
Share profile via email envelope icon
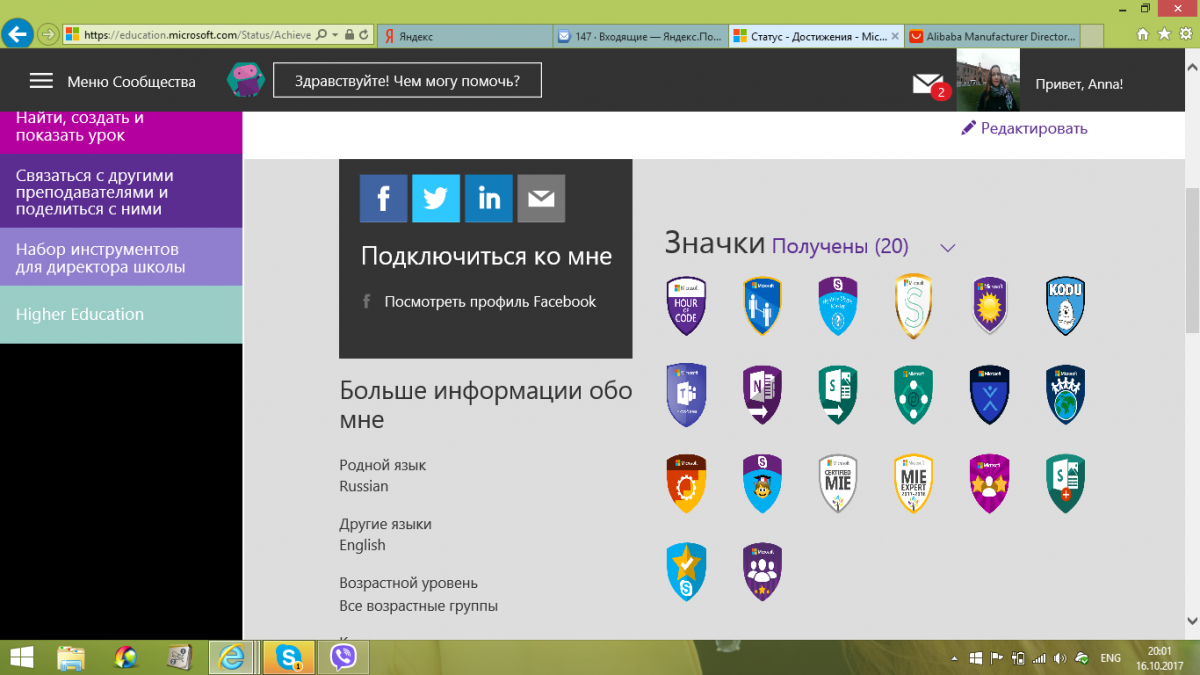click(541, 198)
